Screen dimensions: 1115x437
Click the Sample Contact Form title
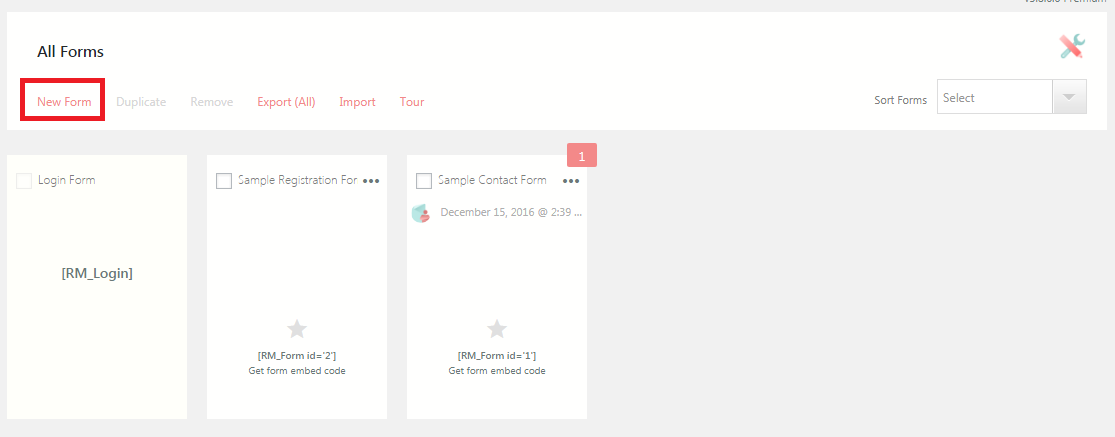tap(492, 180)
